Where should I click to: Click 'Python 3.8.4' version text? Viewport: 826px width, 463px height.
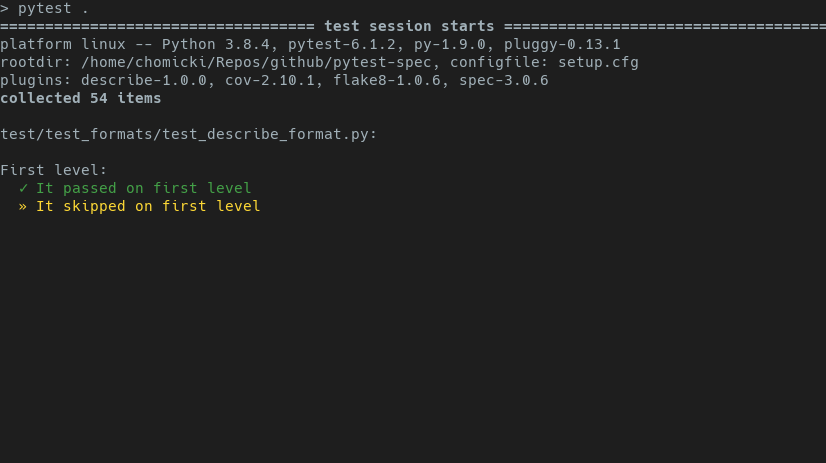pos(215,44)
